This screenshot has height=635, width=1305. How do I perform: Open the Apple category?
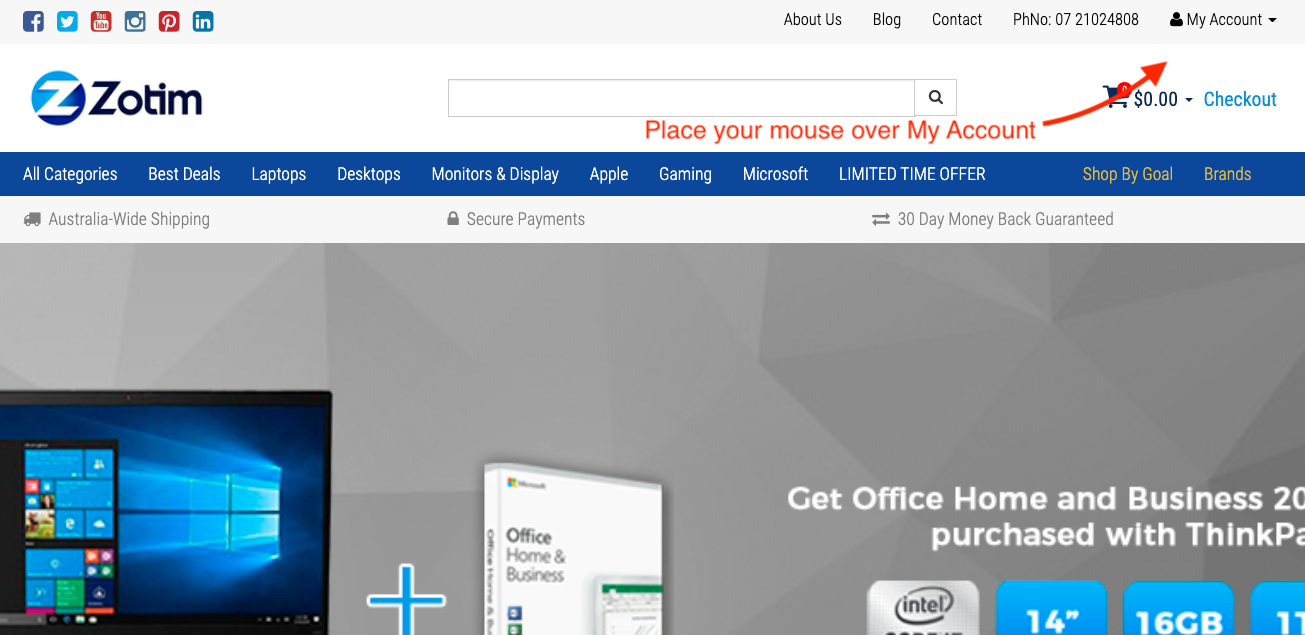tap(609, 174)
